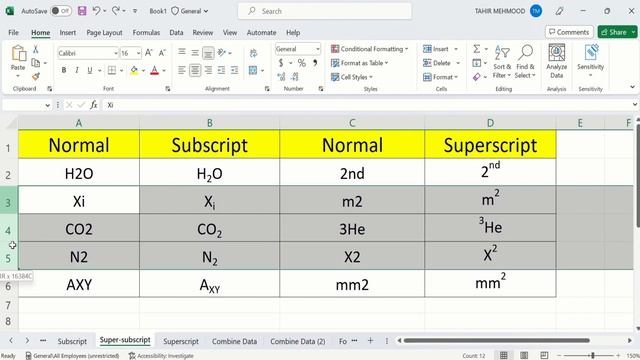Toggle Bold formatting
The image size is (640, 360).
click(64, 70)
